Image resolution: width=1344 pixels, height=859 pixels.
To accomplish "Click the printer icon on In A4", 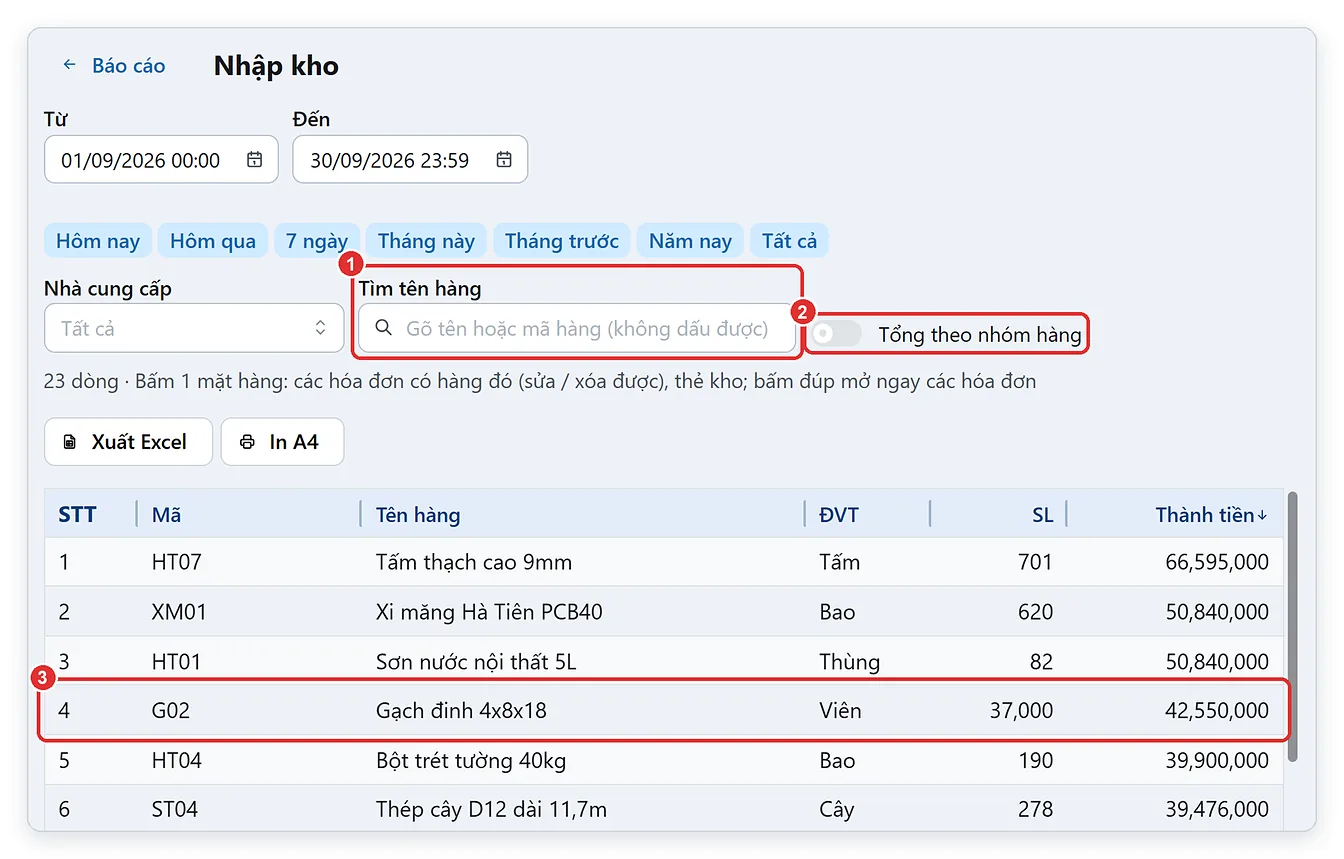I will [x=246, y=442].
